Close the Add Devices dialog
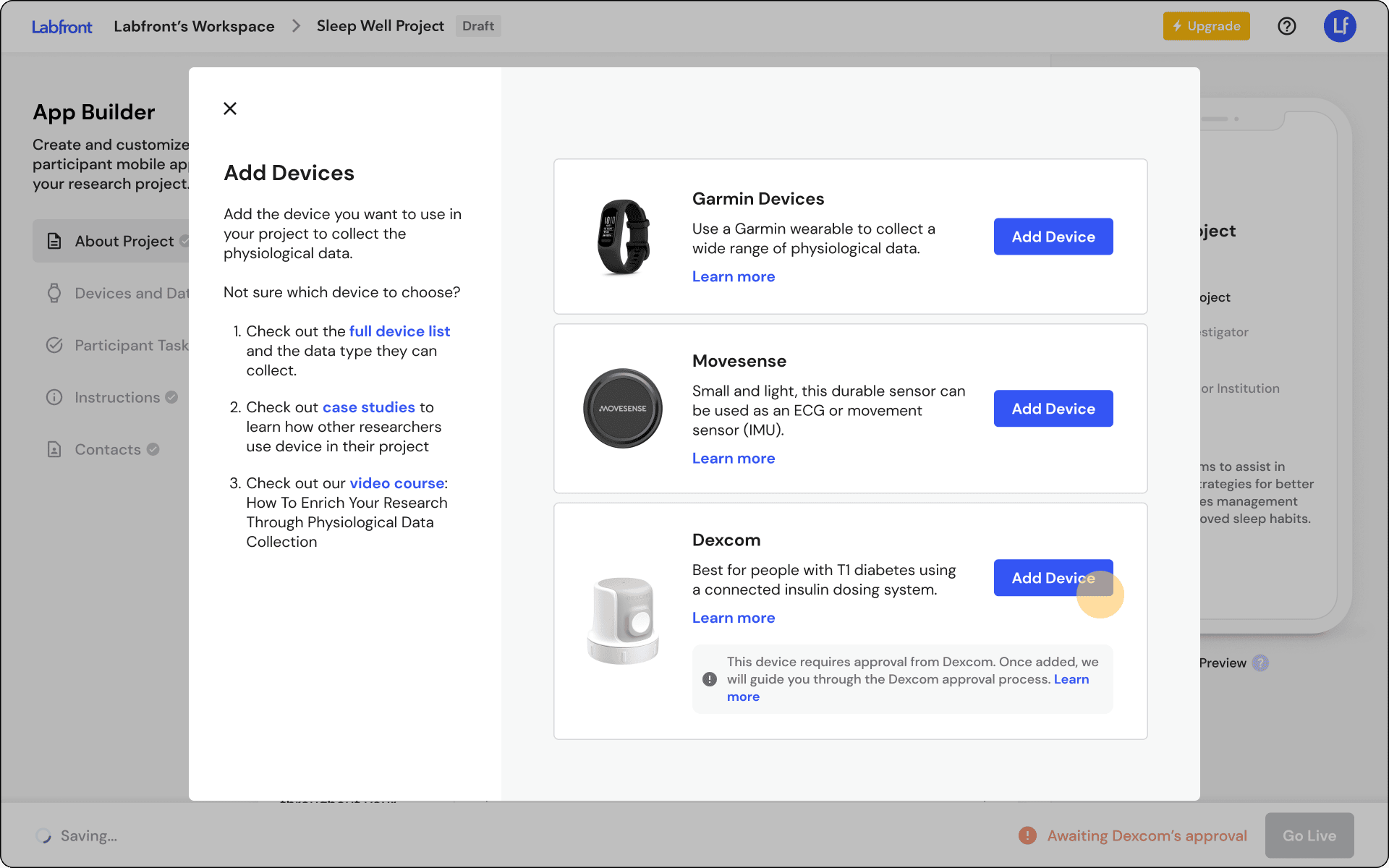 point(230,109)
